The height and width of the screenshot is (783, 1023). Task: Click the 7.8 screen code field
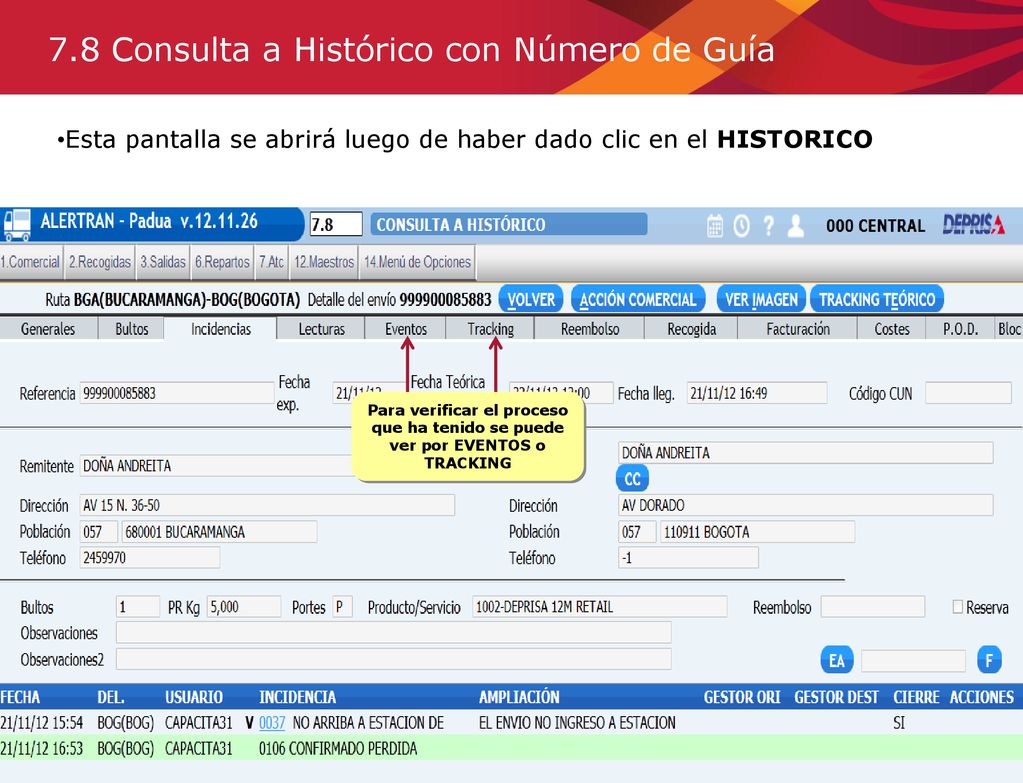coord(335,224)
